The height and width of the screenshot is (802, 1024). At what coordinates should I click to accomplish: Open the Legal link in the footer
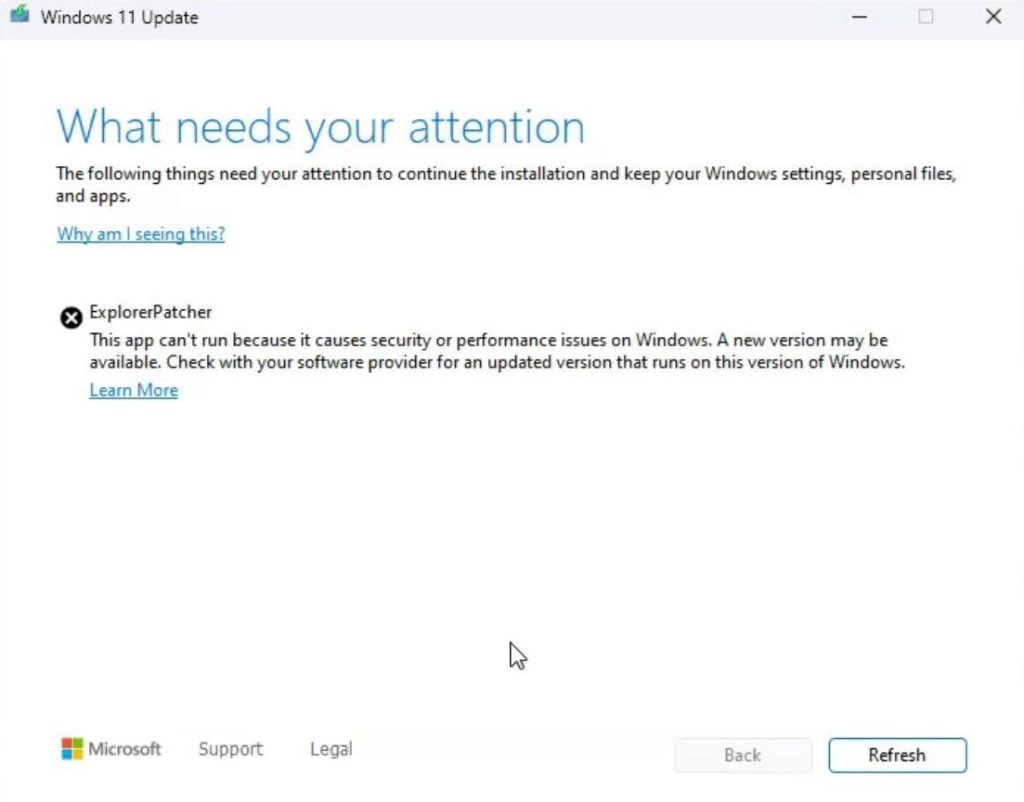pos(331,749)
